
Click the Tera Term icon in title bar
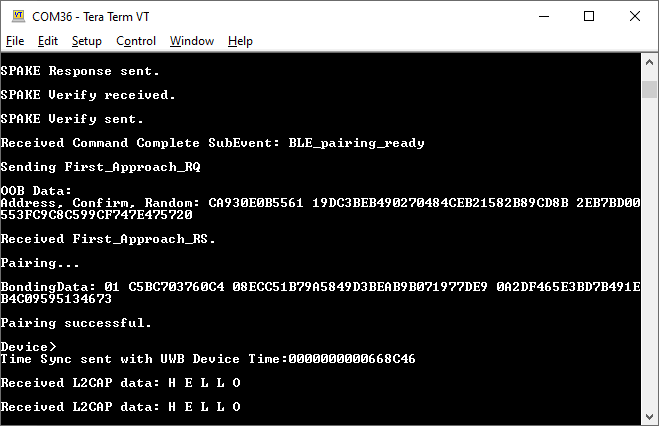17,15
